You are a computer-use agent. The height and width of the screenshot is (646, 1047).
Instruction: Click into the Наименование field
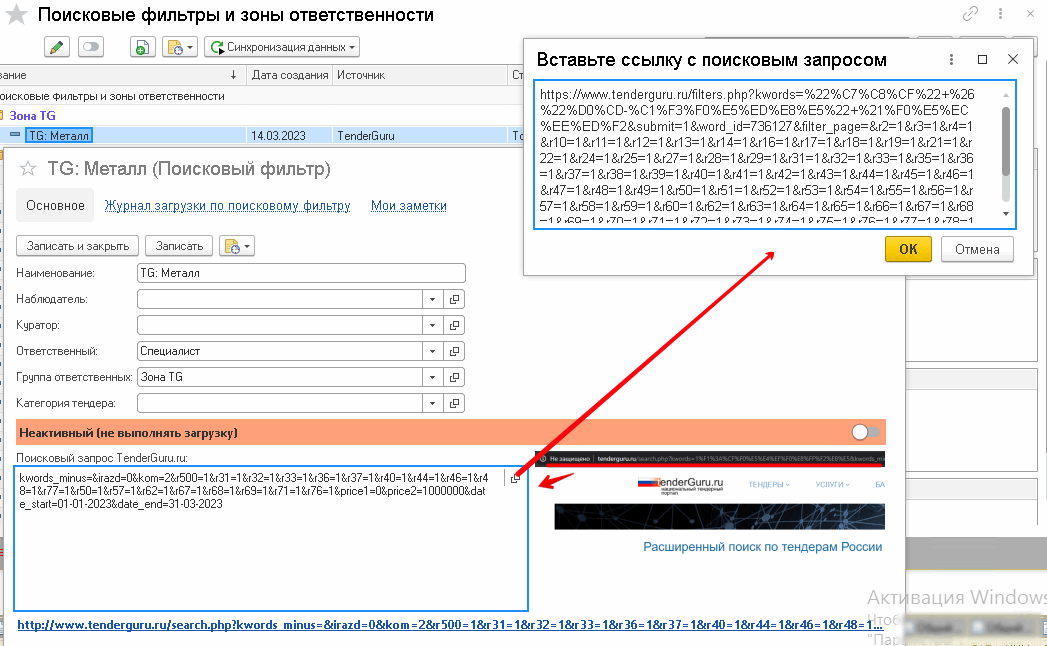click(301, 273)
